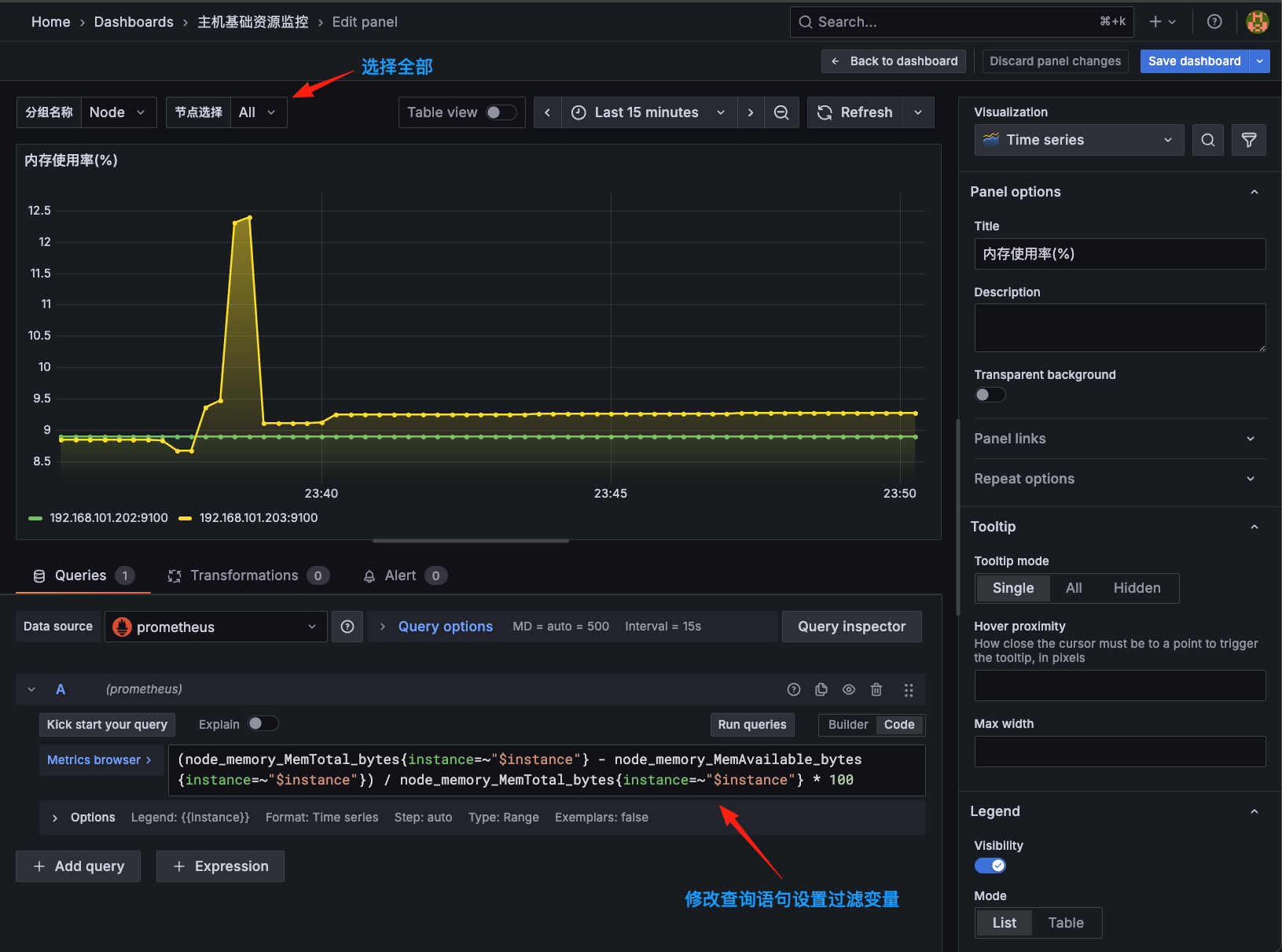Image resolution: width=1282 pixels, height=952 pixels.
Task: Open the visualization filter icon
Action: click(1248, 140)
